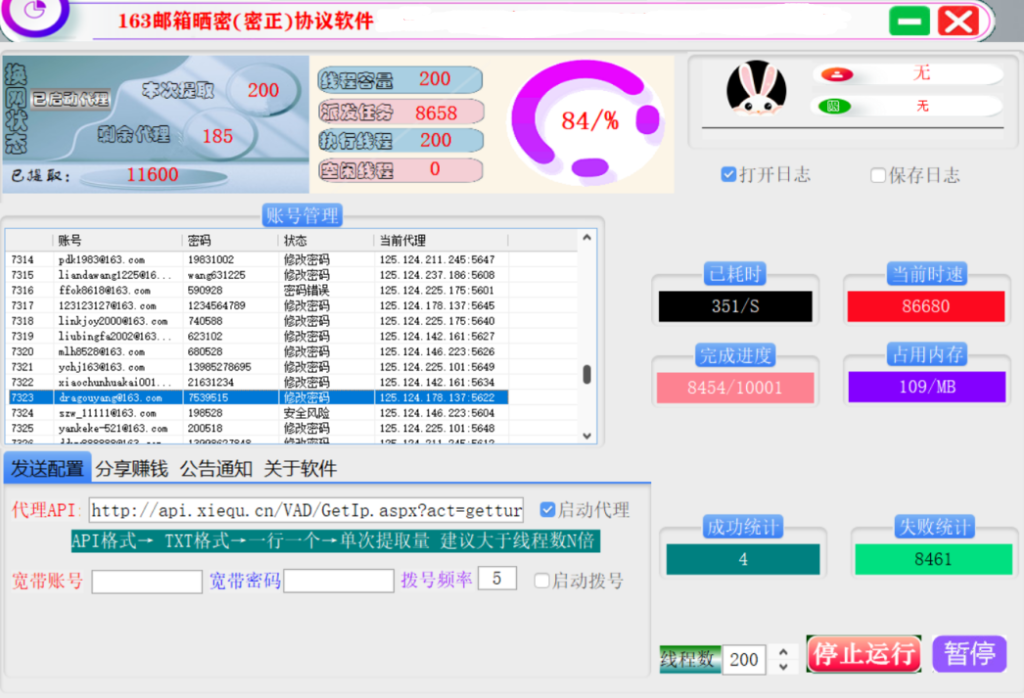The height and width of the screenshot is (698, 1024).
Task: Open the 关于软件 tab
Action: (x=300, y=469)
